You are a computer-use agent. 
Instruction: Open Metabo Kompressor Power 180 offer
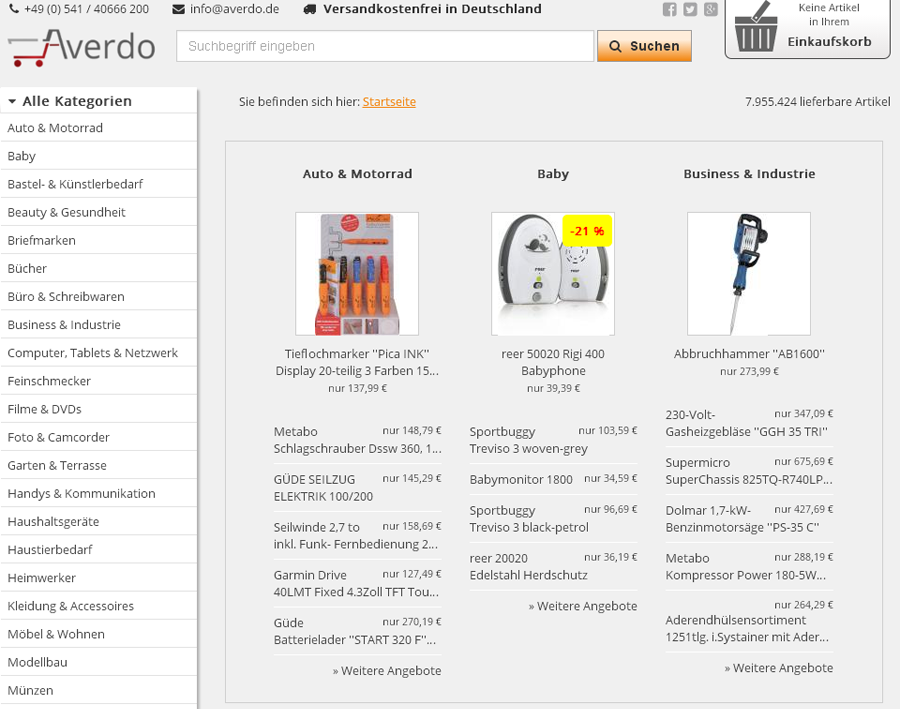tap(749, 566)
